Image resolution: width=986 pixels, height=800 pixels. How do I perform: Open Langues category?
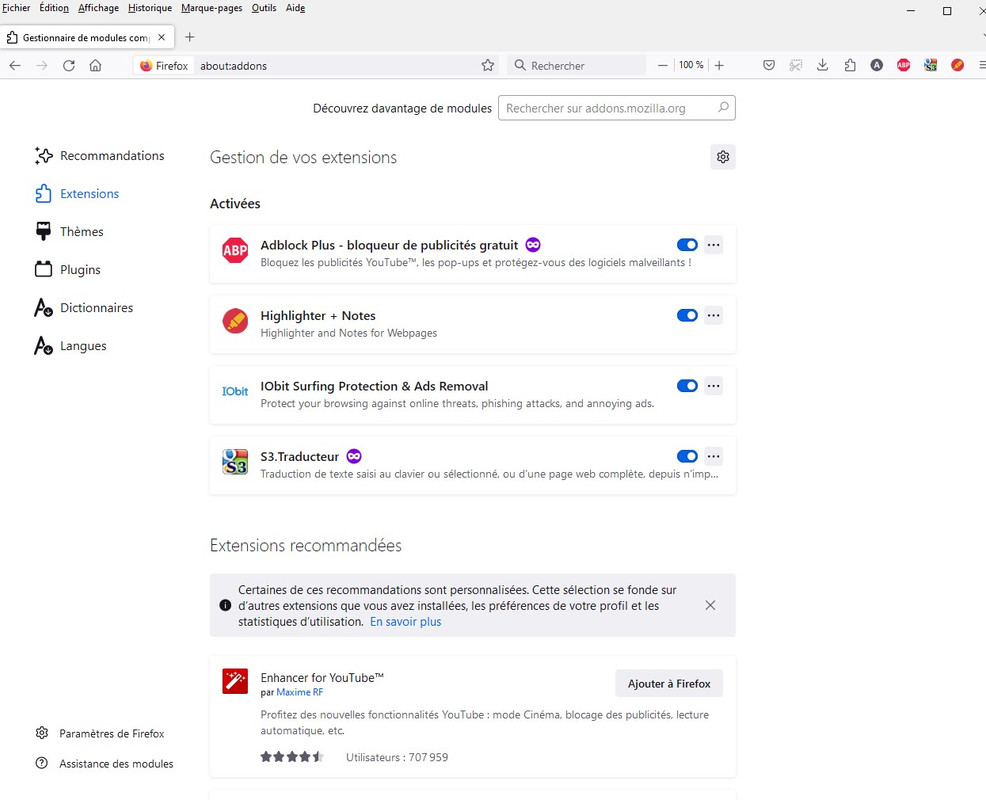tap(70, 346)
